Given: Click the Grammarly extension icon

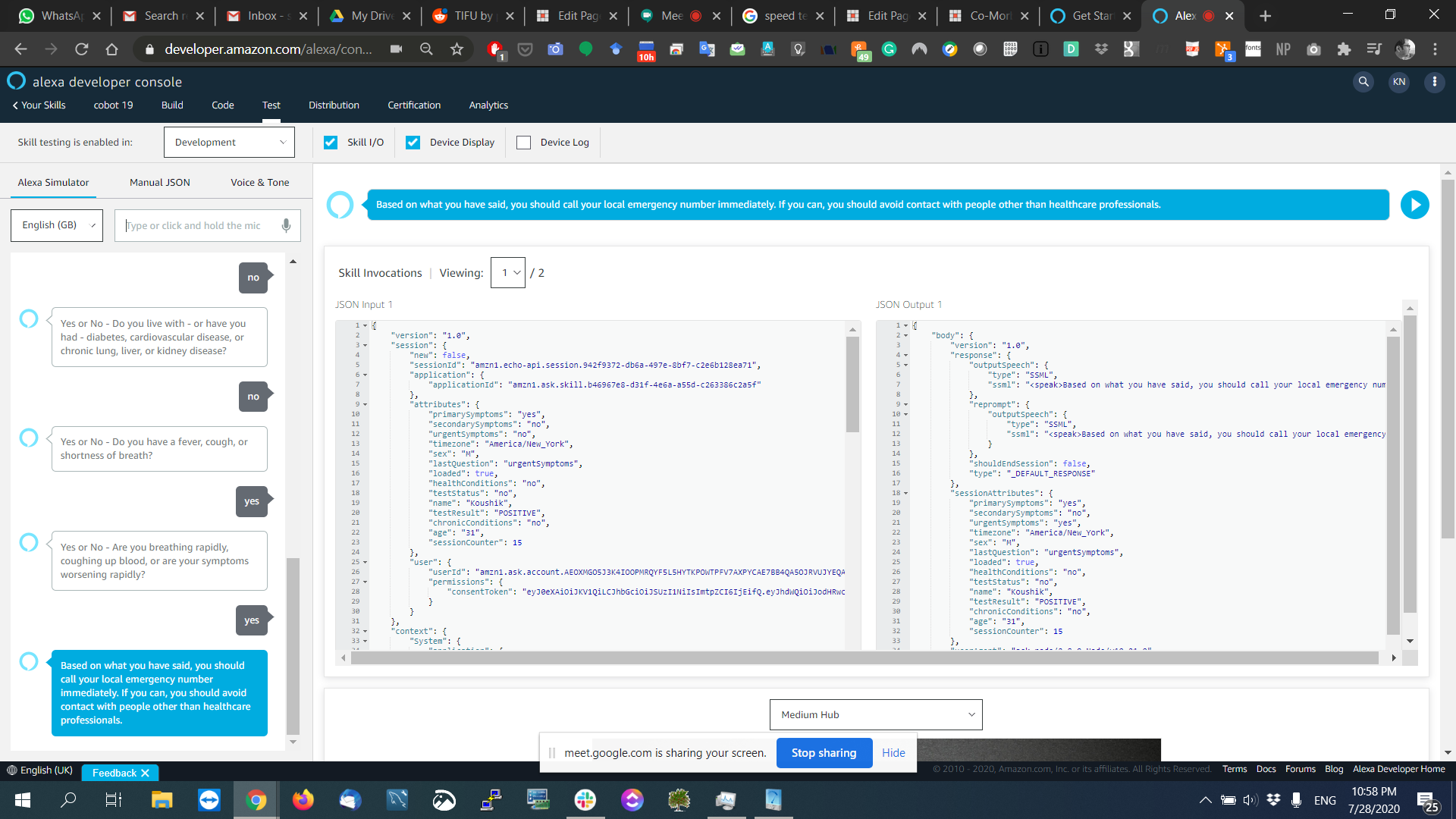Looking at the screenshot, I should click(x=889, y=49).
